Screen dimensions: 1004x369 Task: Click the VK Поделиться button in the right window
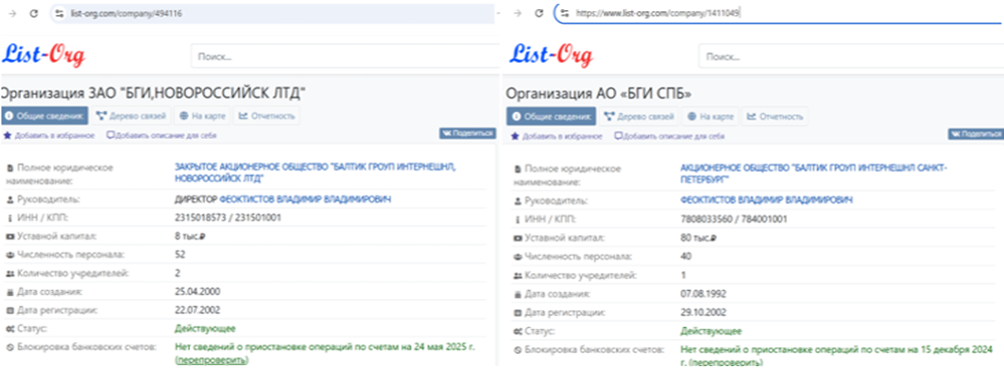click(x=976, y=134)
